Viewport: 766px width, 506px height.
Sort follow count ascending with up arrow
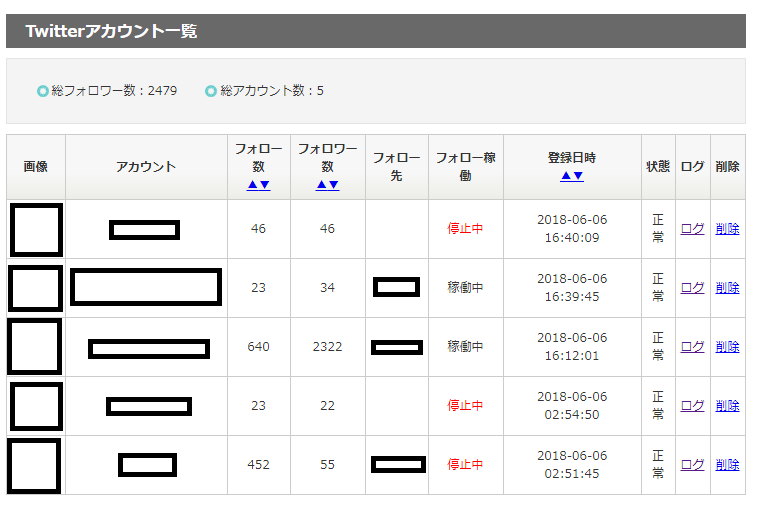pyautogui.click(x=253, y=185)
